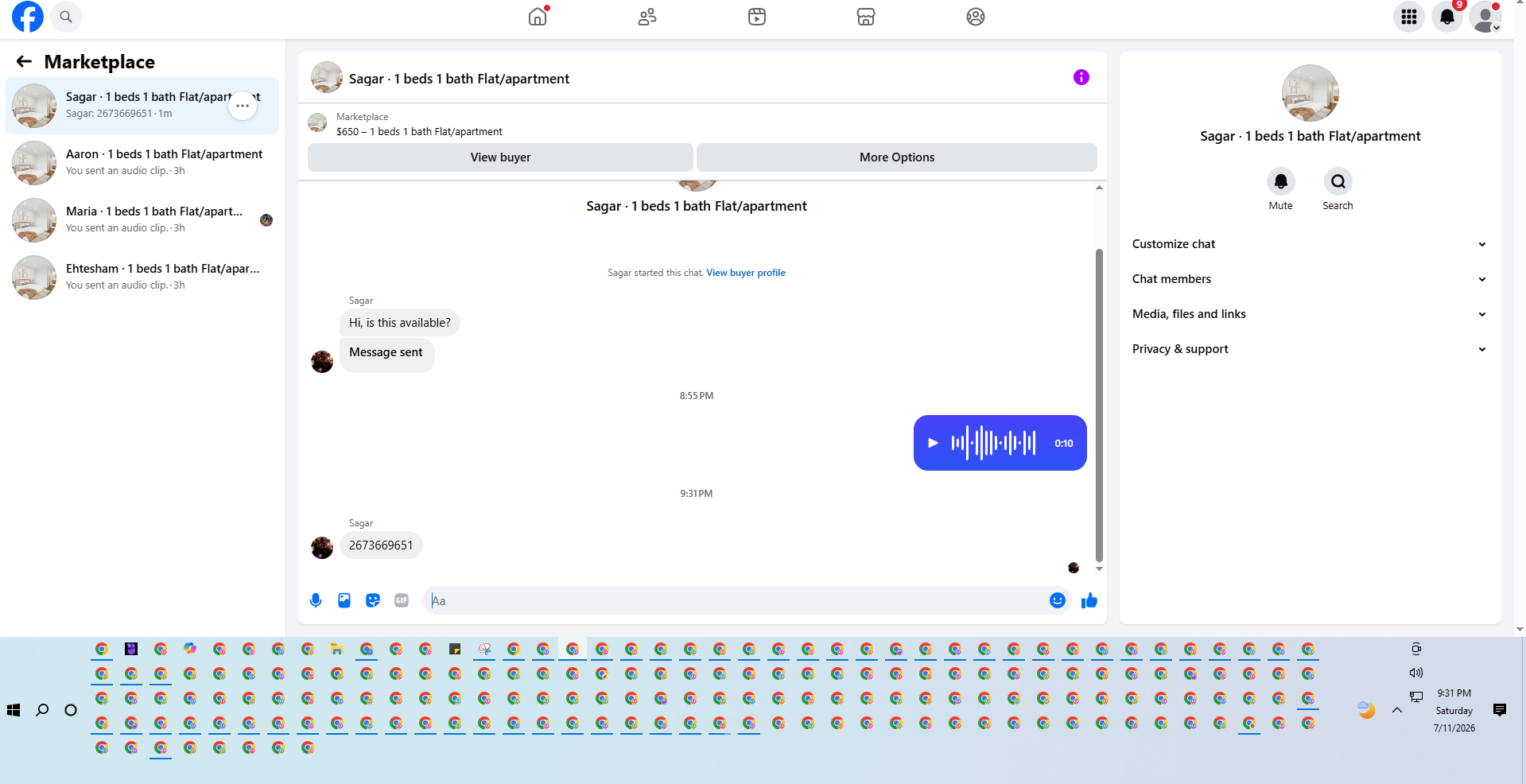Select the Ehtesham conversation
Image resolution: width=1526 pixels, height=784 pixels.
tap(142, 278)
